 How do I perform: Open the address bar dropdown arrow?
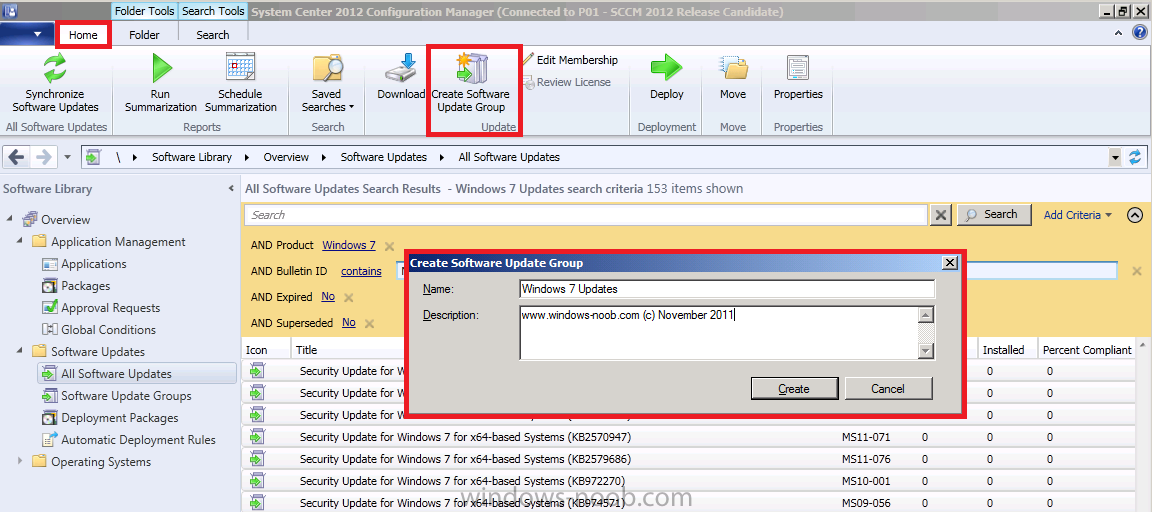1115,157
